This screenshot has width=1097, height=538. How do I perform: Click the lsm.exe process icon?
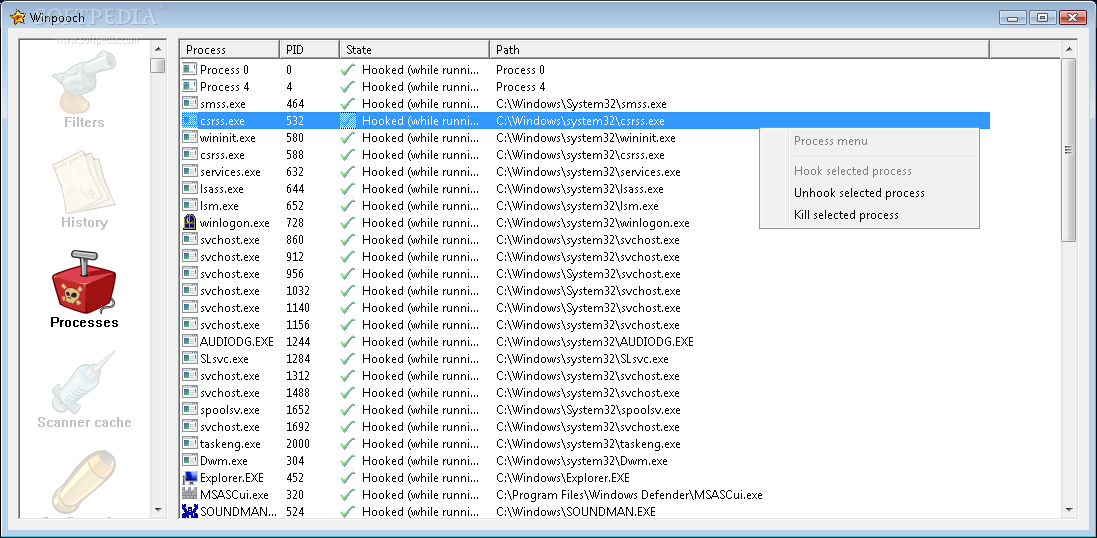tap(190, 206)
